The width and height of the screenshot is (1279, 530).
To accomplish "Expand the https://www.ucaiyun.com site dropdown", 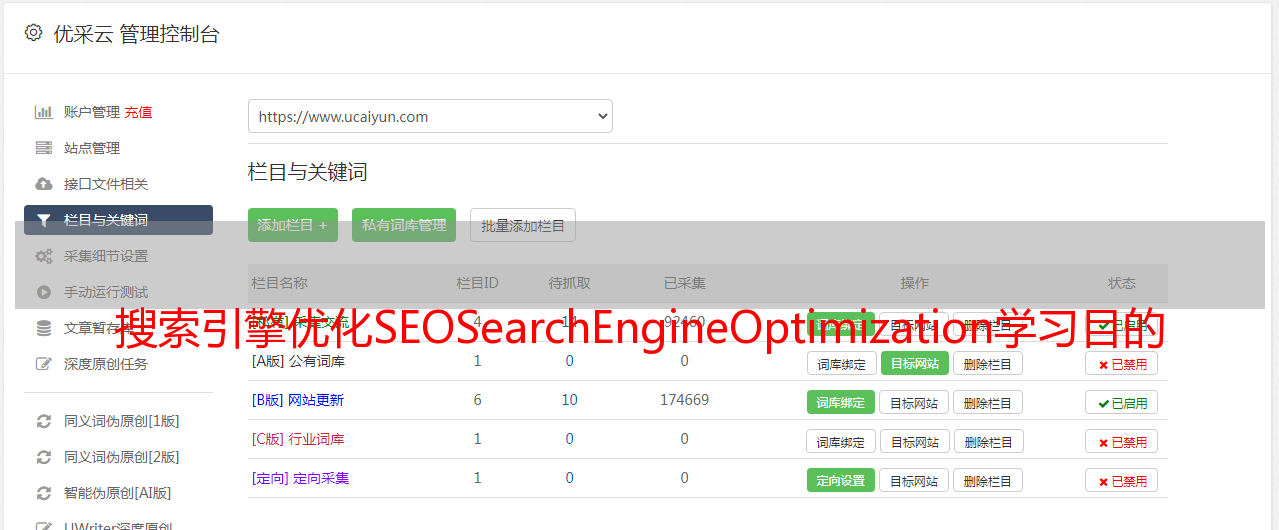I will [x=430, y=116].
